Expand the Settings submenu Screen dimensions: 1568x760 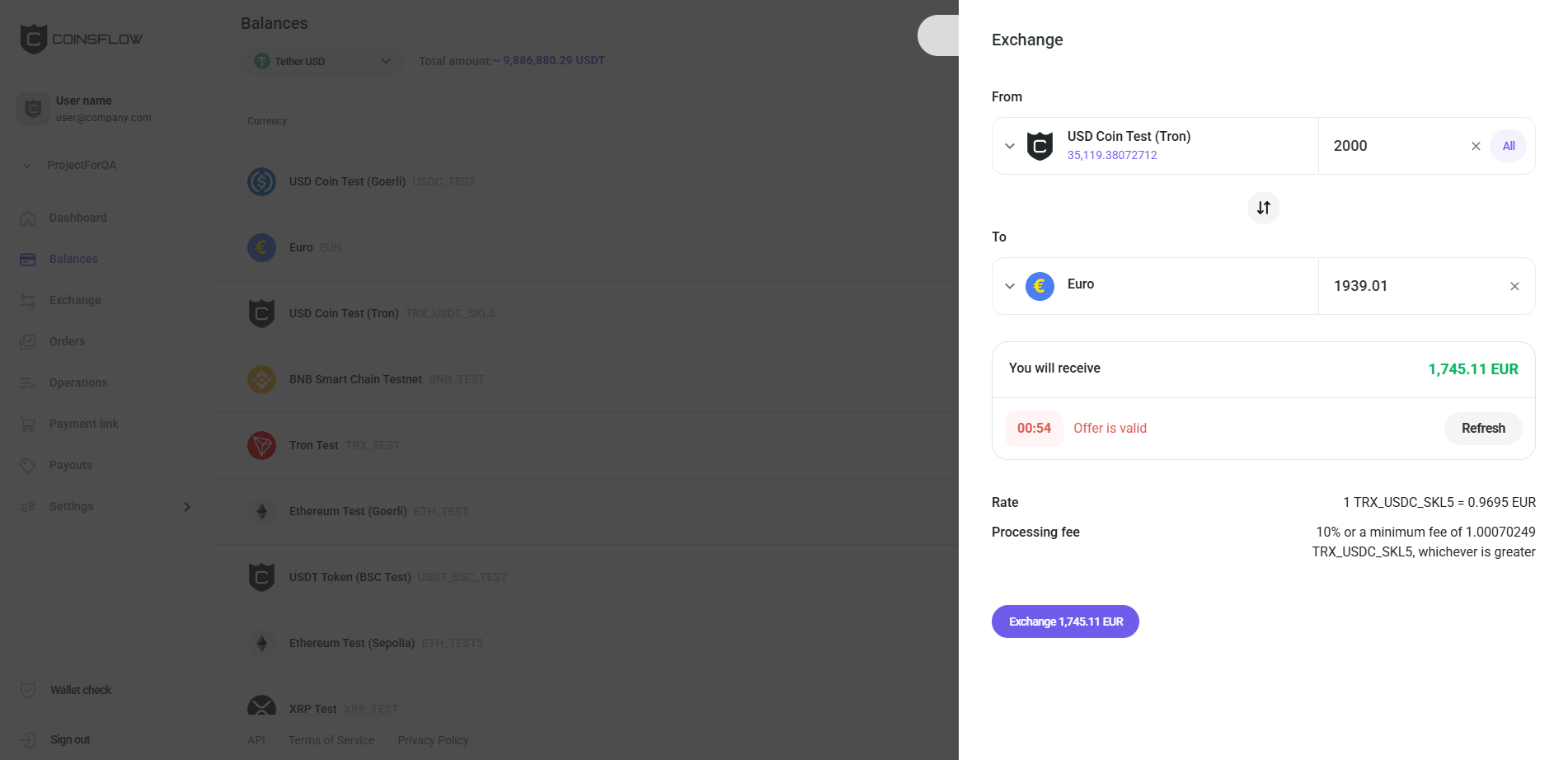pos(187,507)
